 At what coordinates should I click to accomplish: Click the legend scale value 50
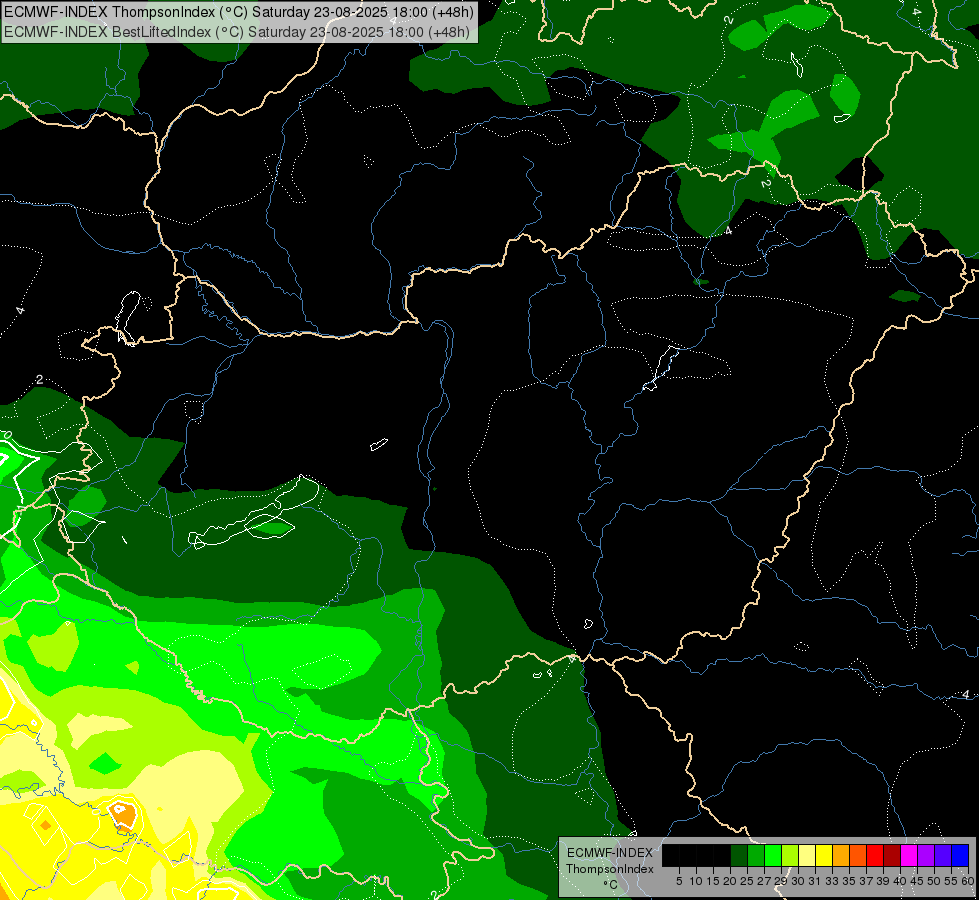click(934, 881)
